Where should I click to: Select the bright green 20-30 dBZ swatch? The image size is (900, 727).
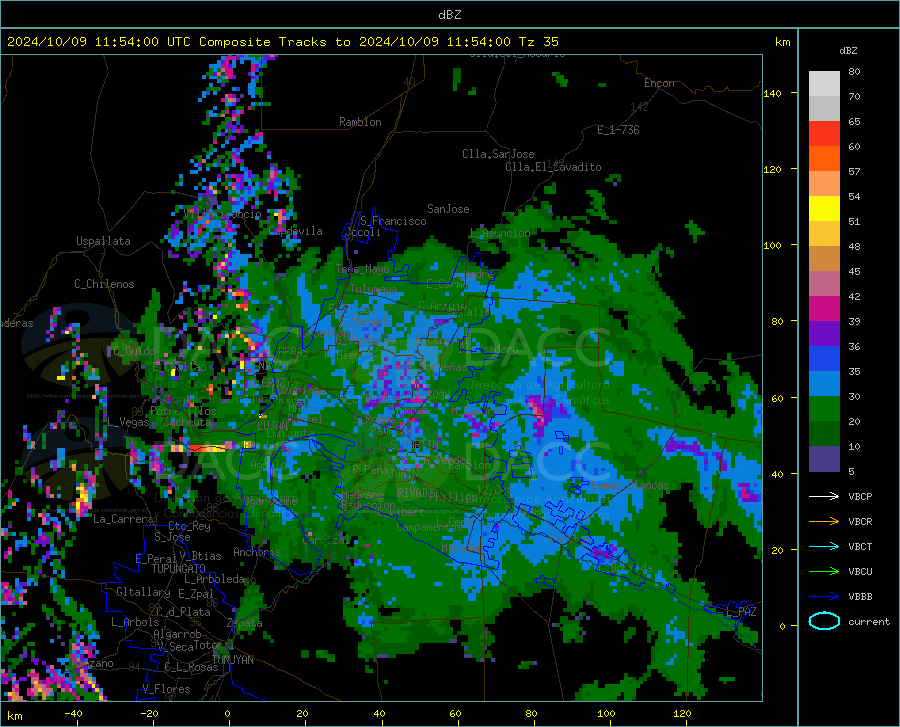click(x=824, y=409)
